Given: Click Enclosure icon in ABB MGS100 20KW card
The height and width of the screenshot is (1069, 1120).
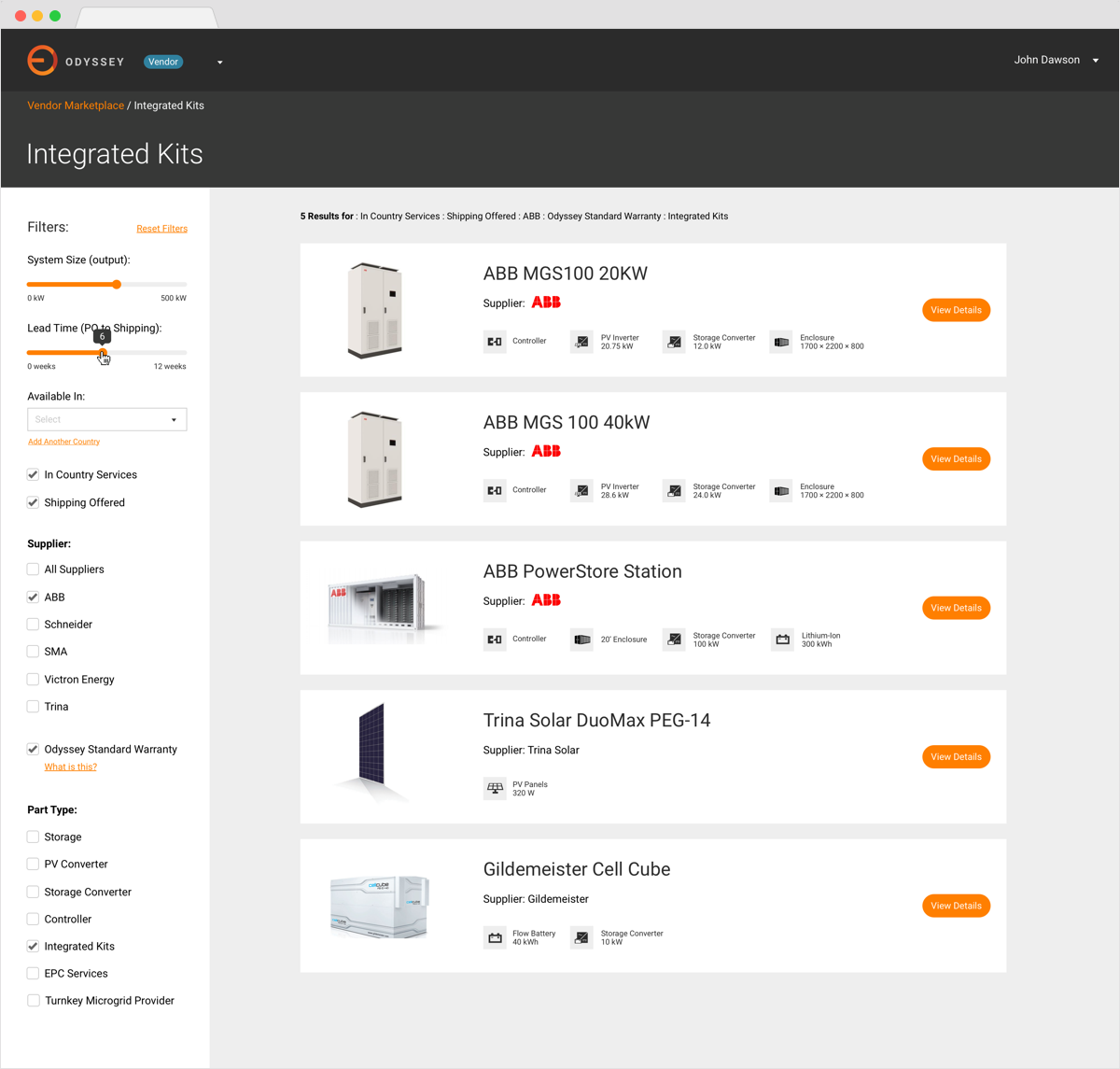Looking at the screenshot, I should (x=781, y=342).
